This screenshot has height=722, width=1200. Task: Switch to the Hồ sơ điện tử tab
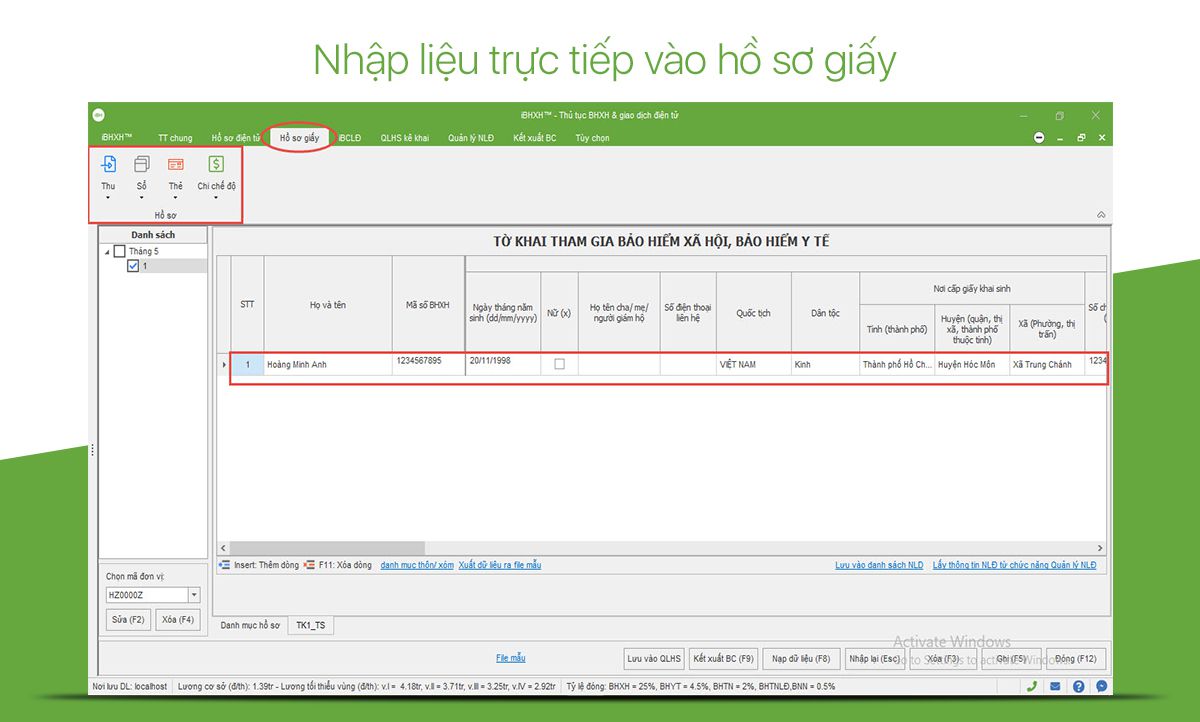235,138
